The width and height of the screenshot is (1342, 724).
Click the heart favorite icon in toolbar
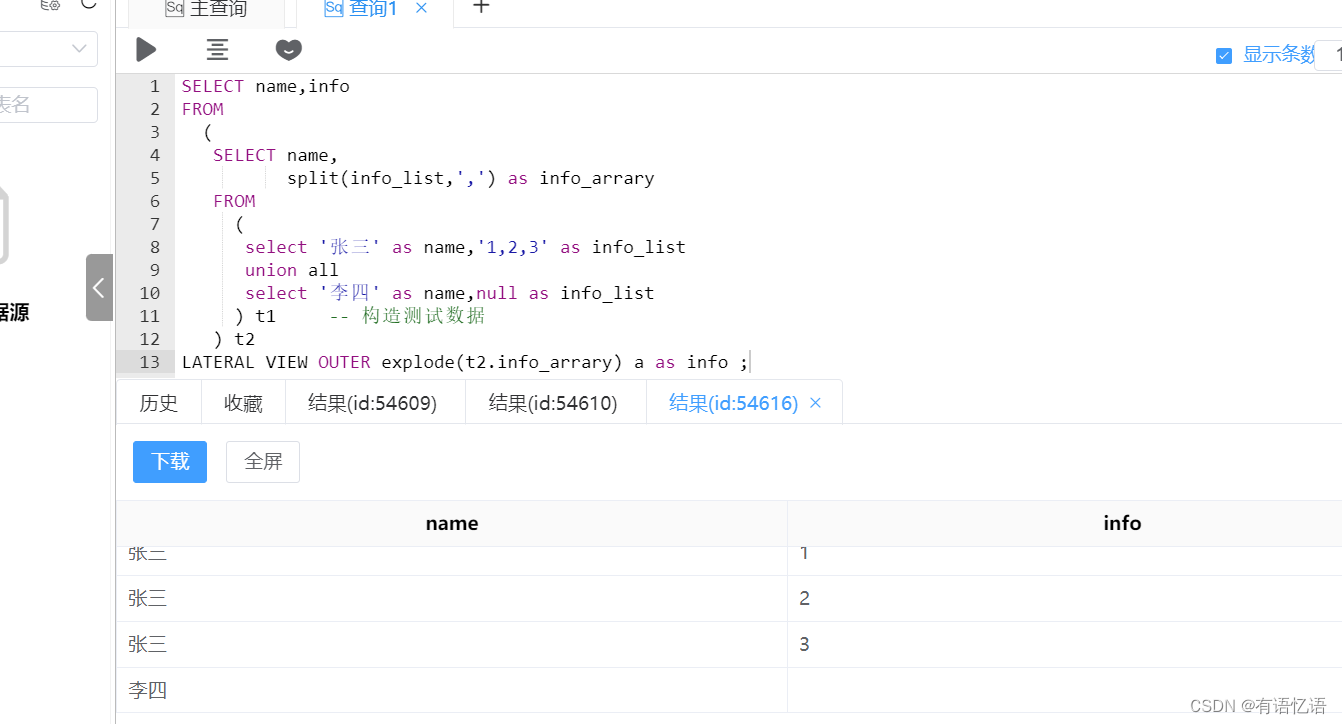288,49
